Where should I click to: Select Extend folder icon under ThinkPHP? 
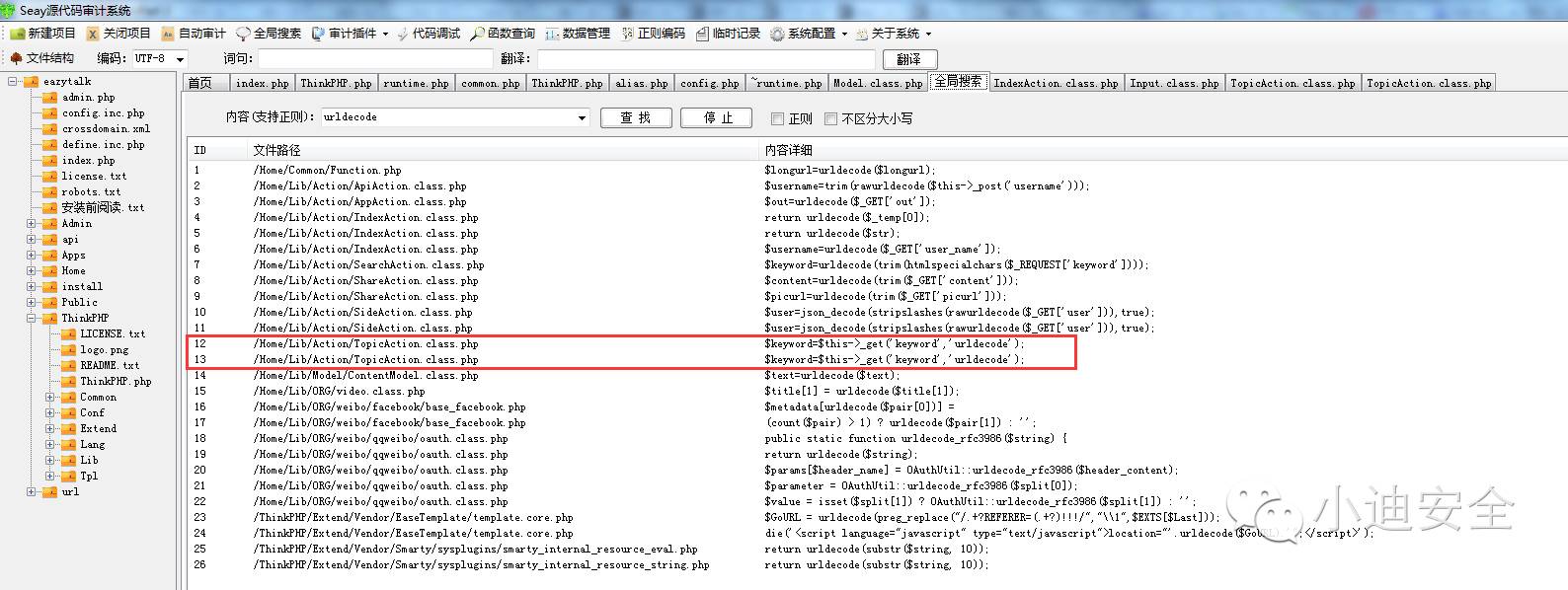(68, 429)
